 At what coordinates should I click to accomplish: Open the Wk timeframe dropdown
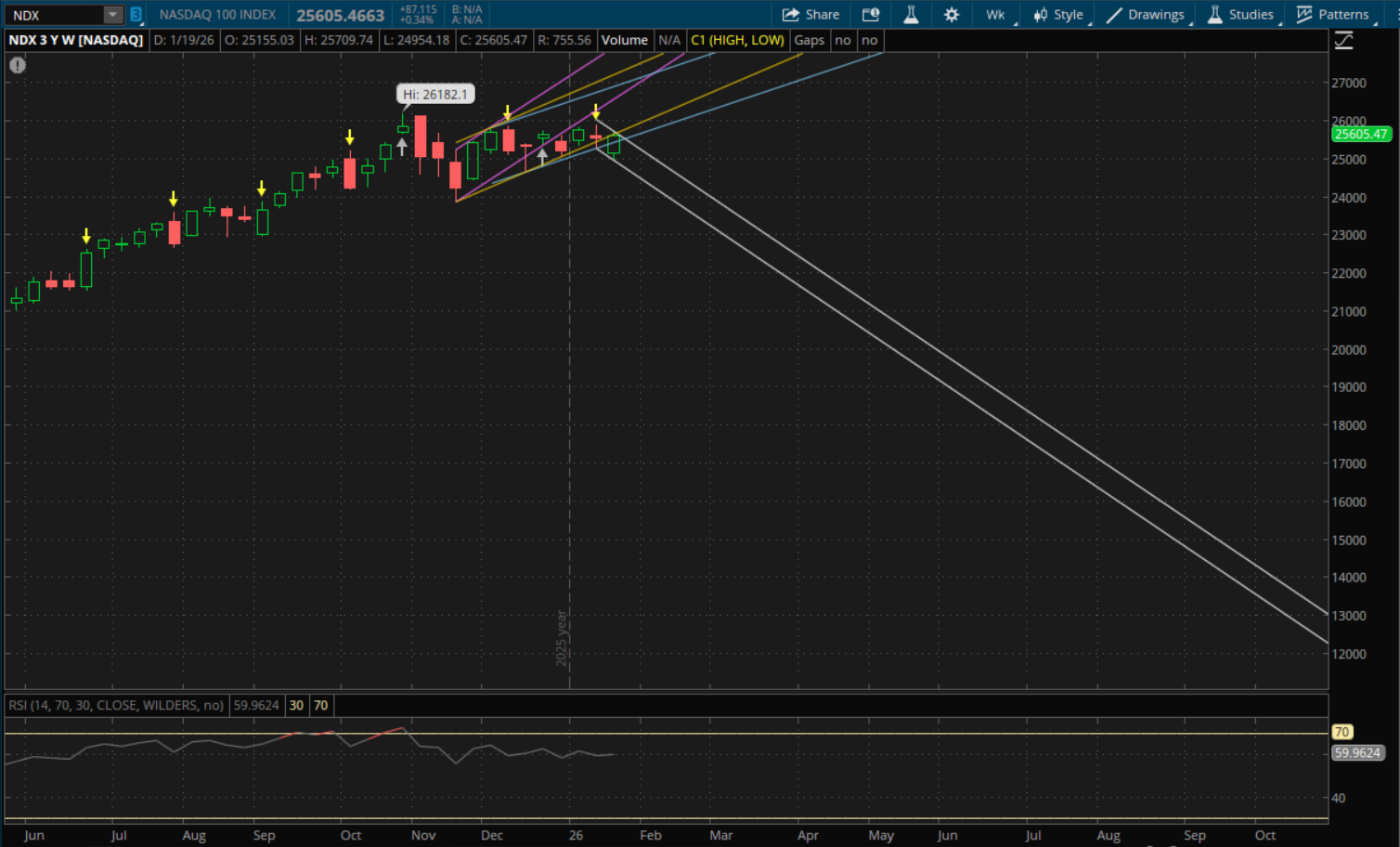point(996,15)
